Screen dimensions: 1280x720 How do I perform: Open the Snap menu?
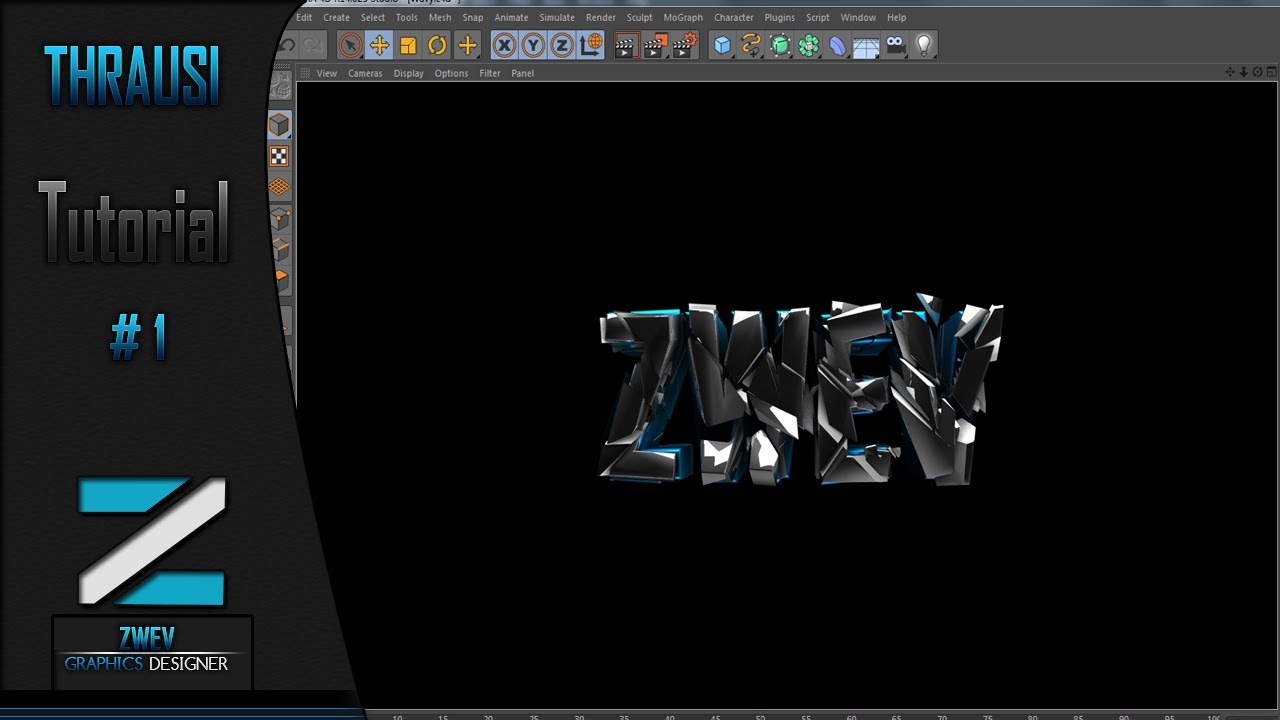(473, 17)
